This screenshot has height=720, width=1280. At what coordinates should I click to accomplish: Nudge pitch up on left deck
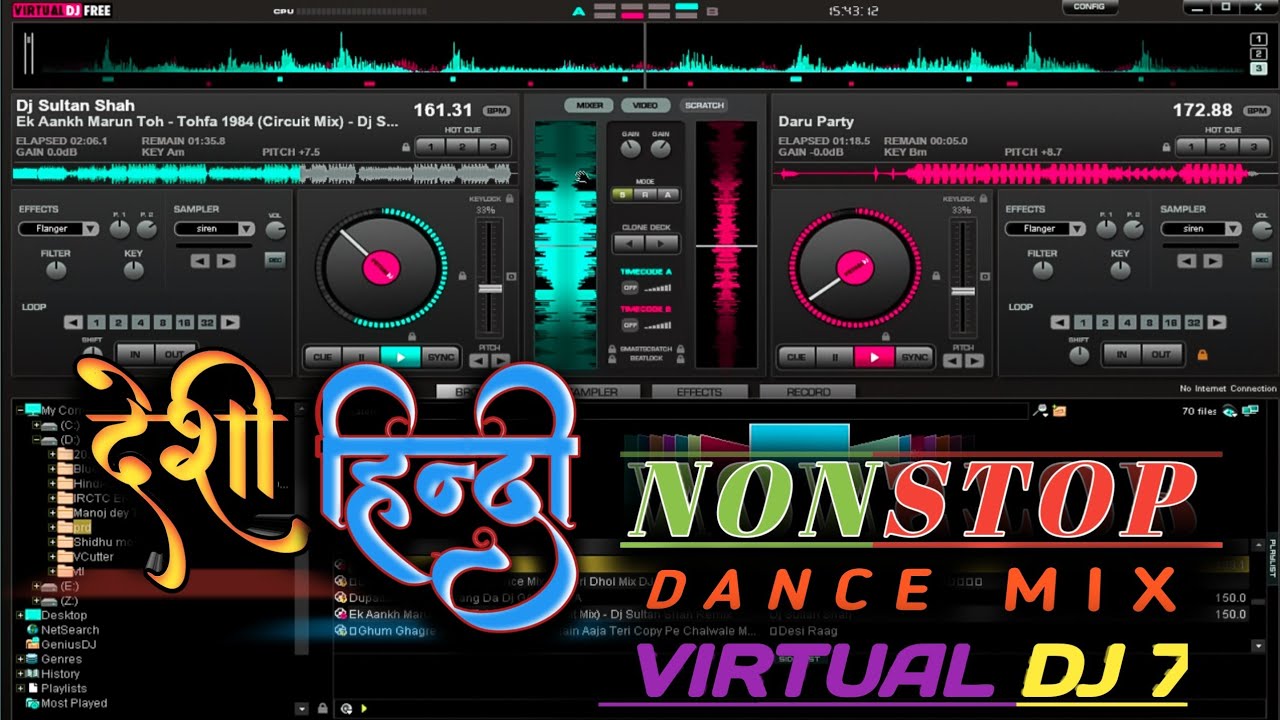click(500, 360)
